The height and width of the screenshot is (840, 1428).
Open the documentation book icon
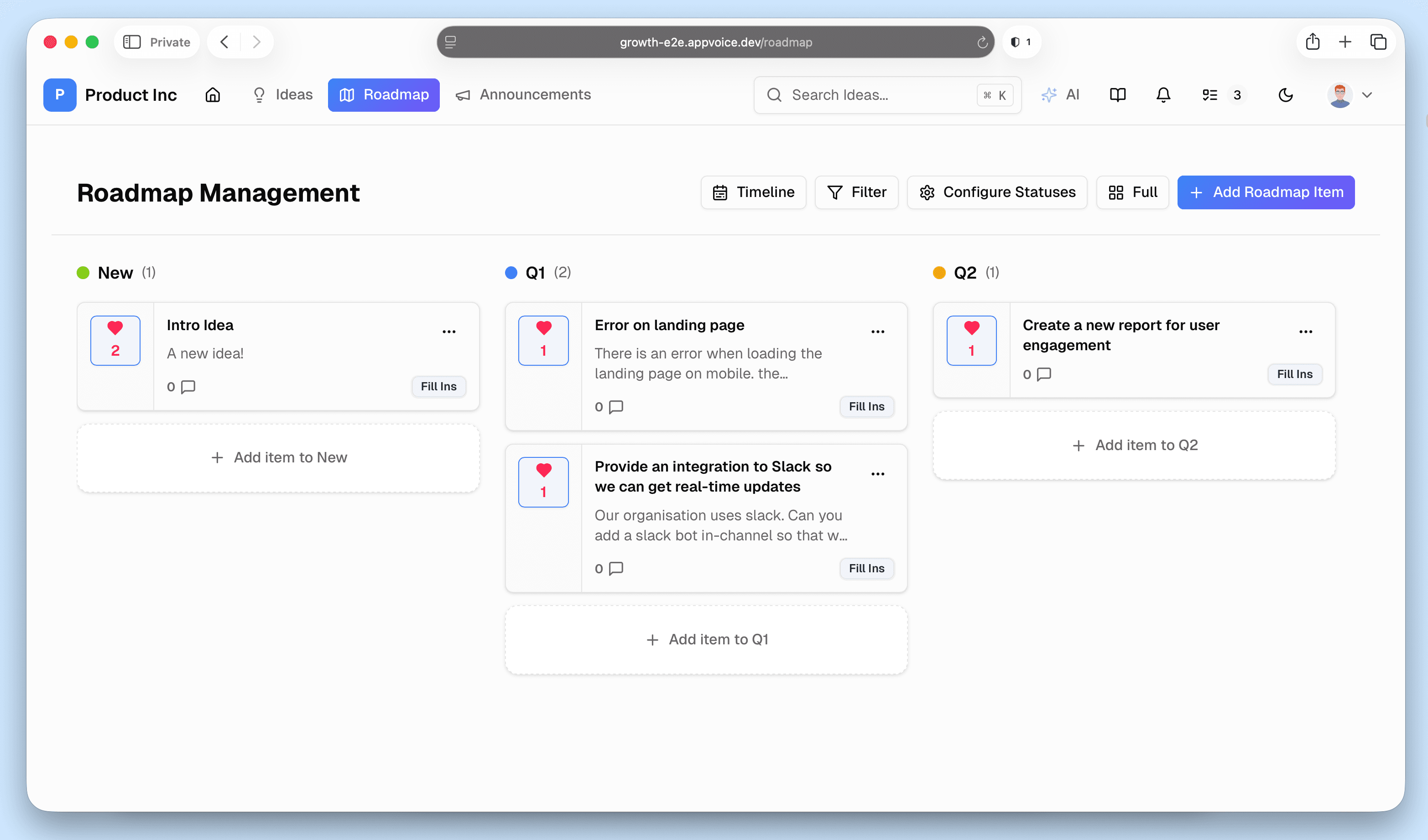(x=1117, y=94)
